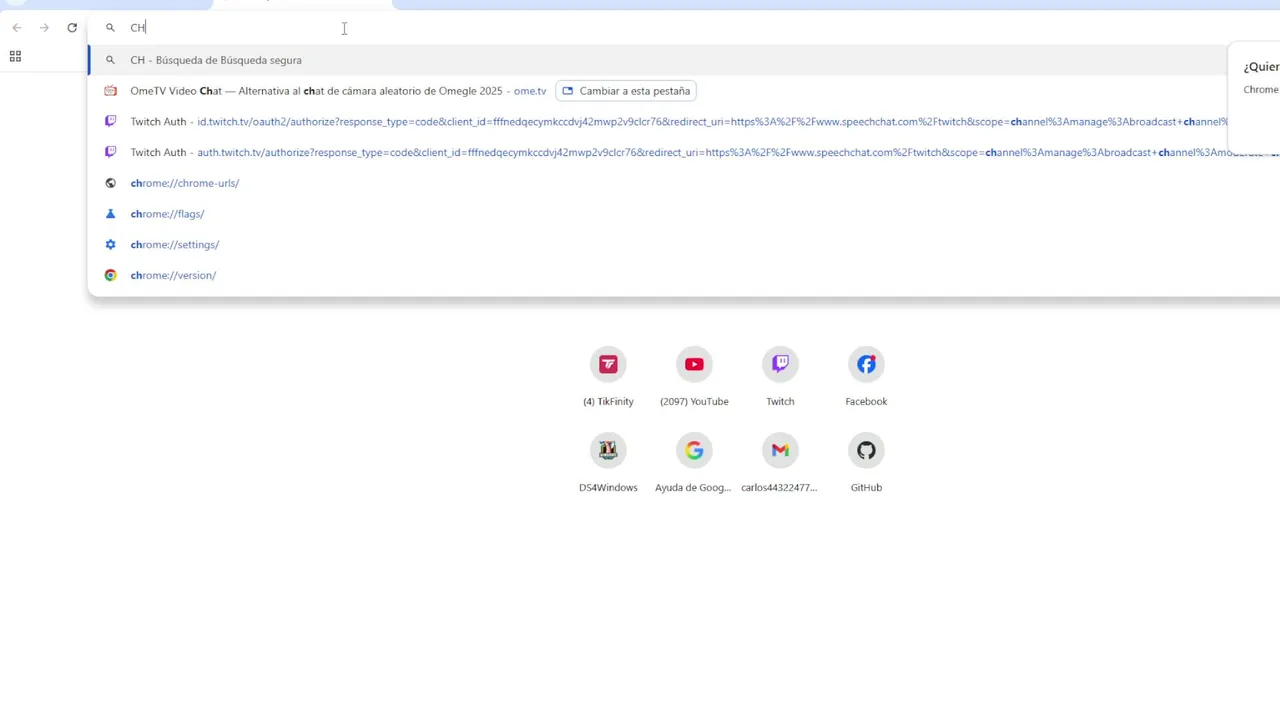The image size is (1280, 720).
Task: Choose chrome://chrome-urls/ suggestion
Action: tap(684, 183)
